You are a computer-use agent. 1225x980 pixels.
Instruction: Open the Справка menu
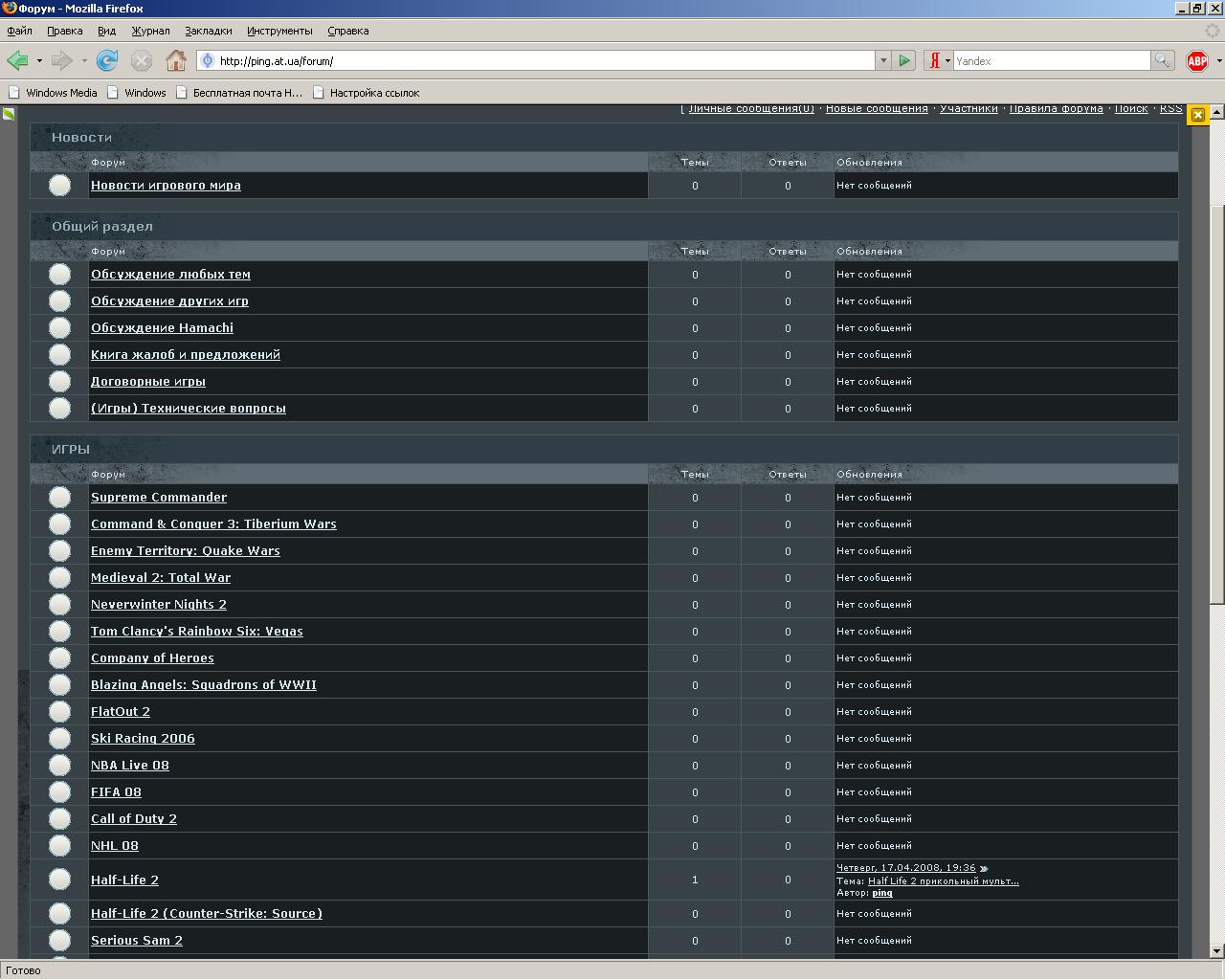coord(347,31)
